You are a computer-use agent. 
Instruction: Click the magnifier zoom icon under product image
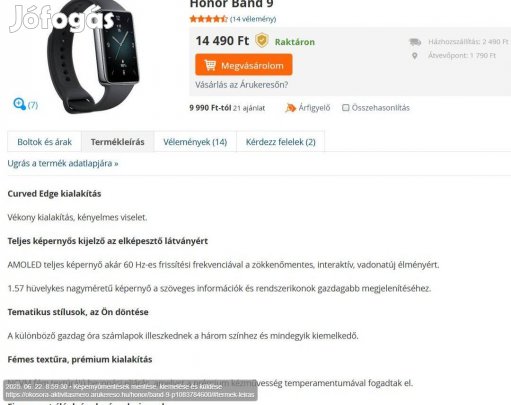20,104
